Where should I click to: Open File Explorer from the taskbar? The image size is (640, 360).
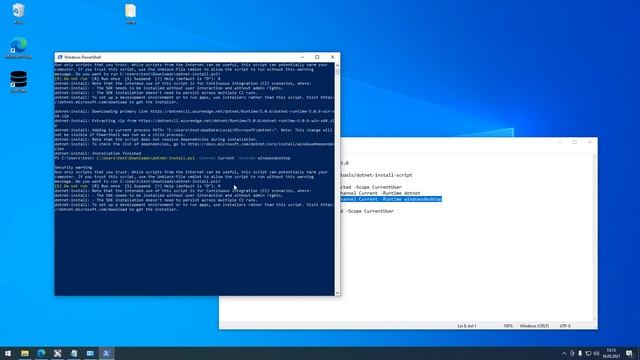coord(25,353)
